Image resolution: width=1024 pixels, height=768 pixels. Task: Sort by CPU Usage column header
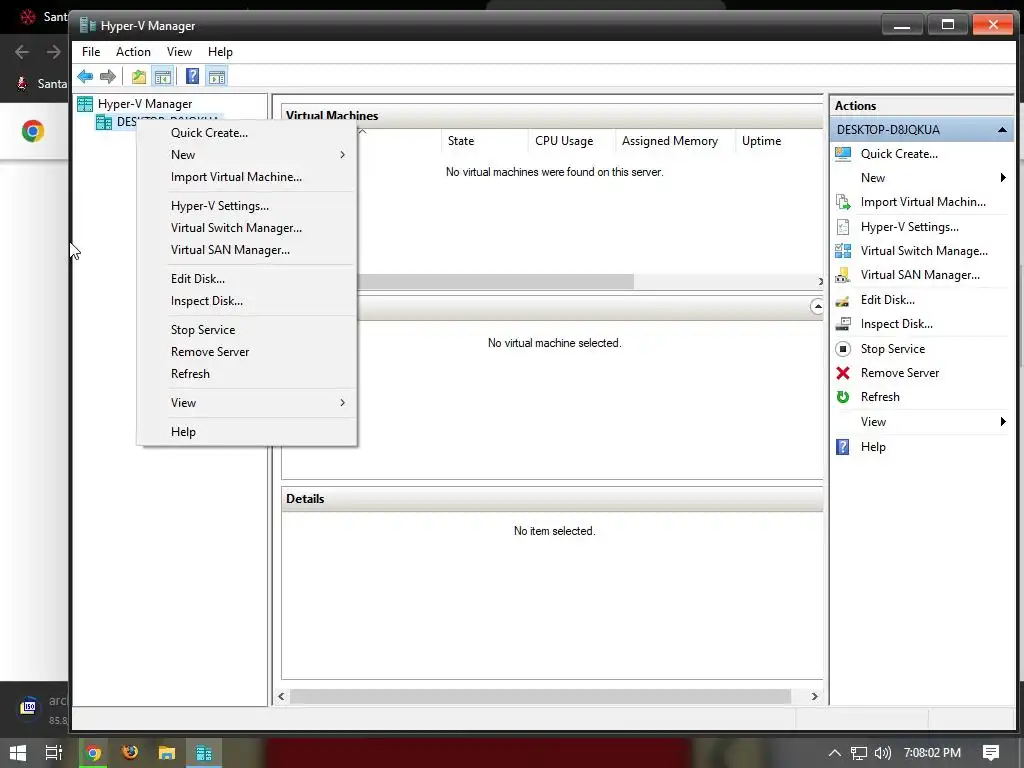click(x=571, y=141)
